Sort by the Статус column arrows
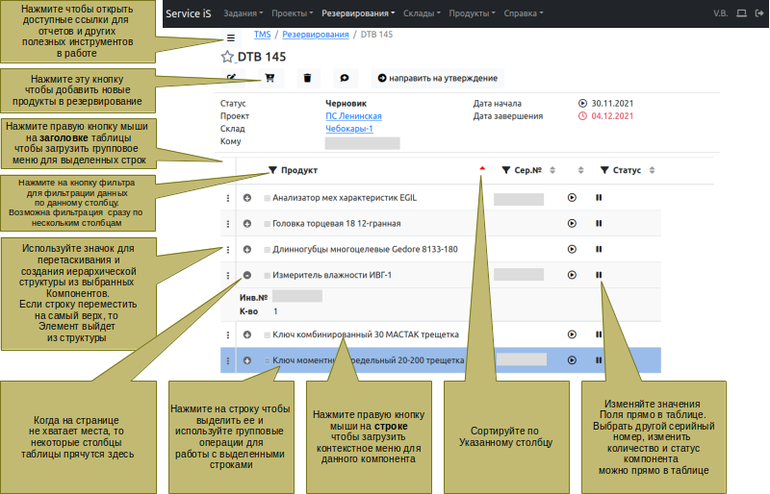 (653, 171)
